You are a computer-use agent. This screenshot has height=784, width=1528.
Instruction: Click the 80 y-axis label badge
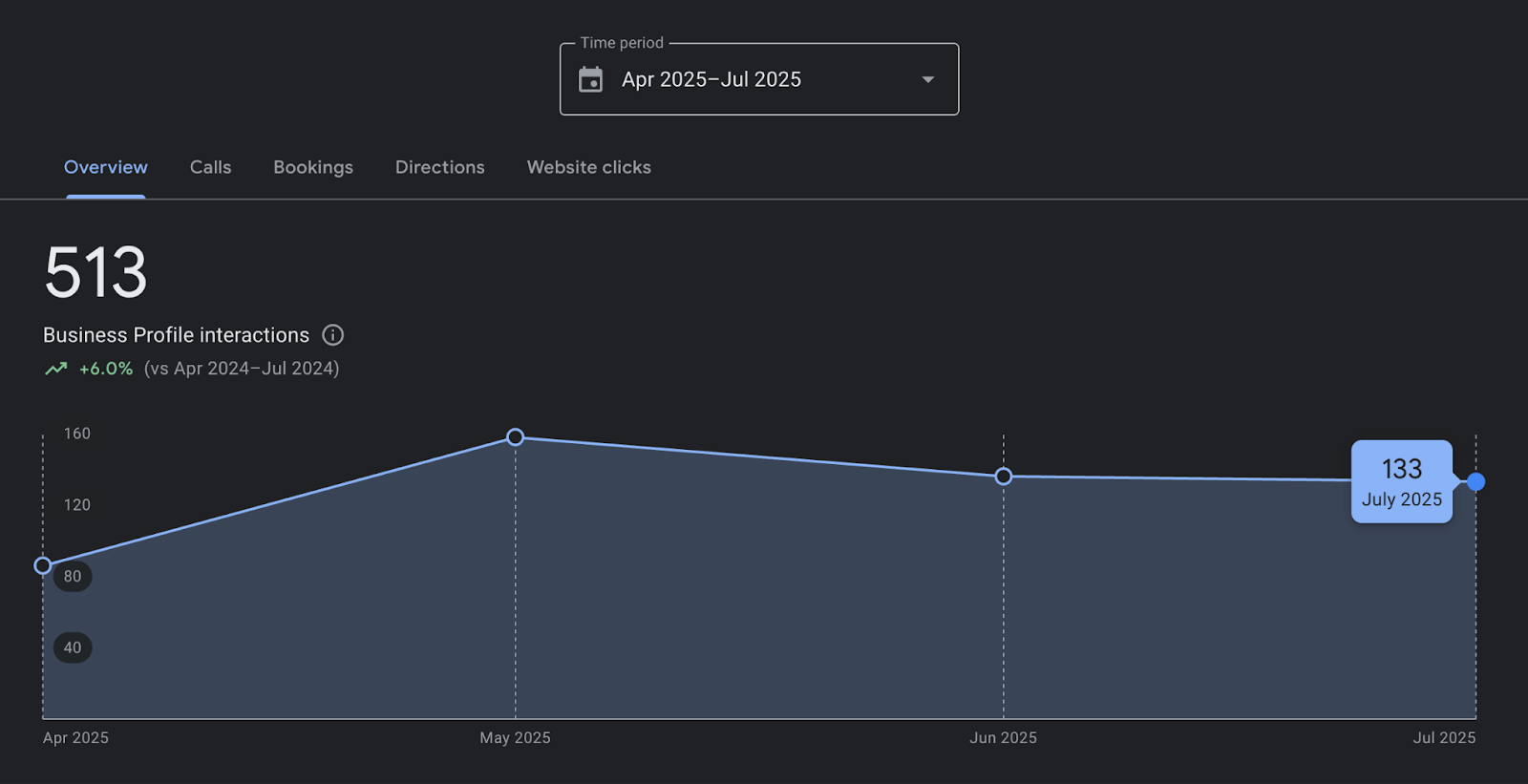[73, 577]
